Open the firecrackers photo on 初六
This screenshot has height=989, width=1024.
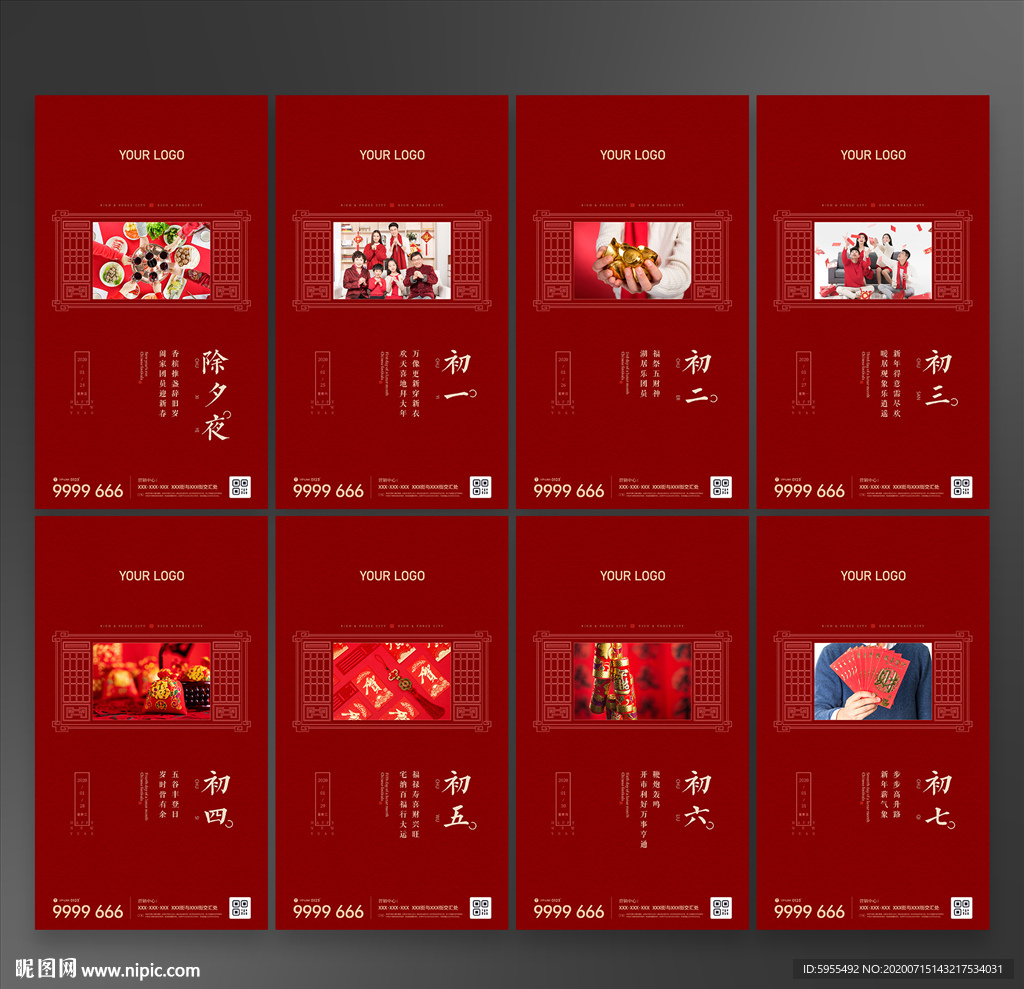(x=632, y=681)
